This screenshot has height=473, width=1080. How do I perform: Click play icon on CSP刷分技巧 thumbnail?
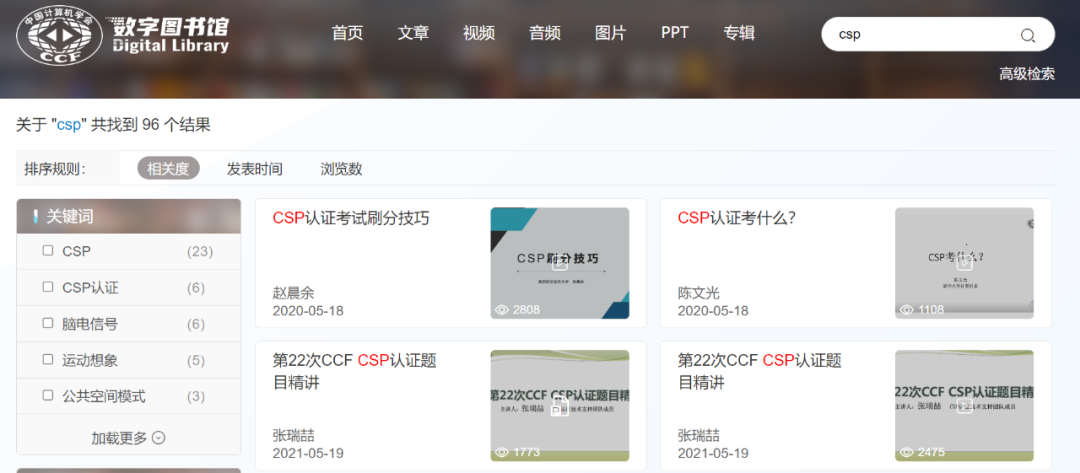coord(559,262)
